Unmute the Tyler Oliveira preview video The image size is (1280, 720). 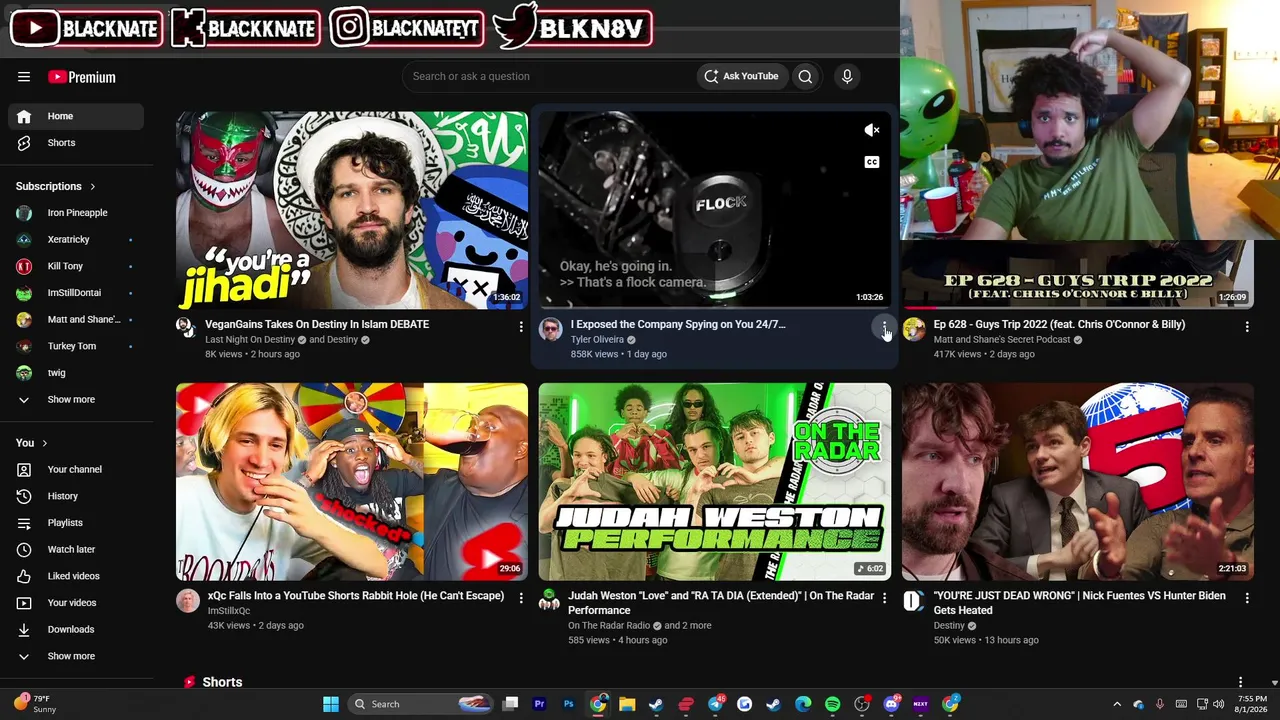point(872,130)
